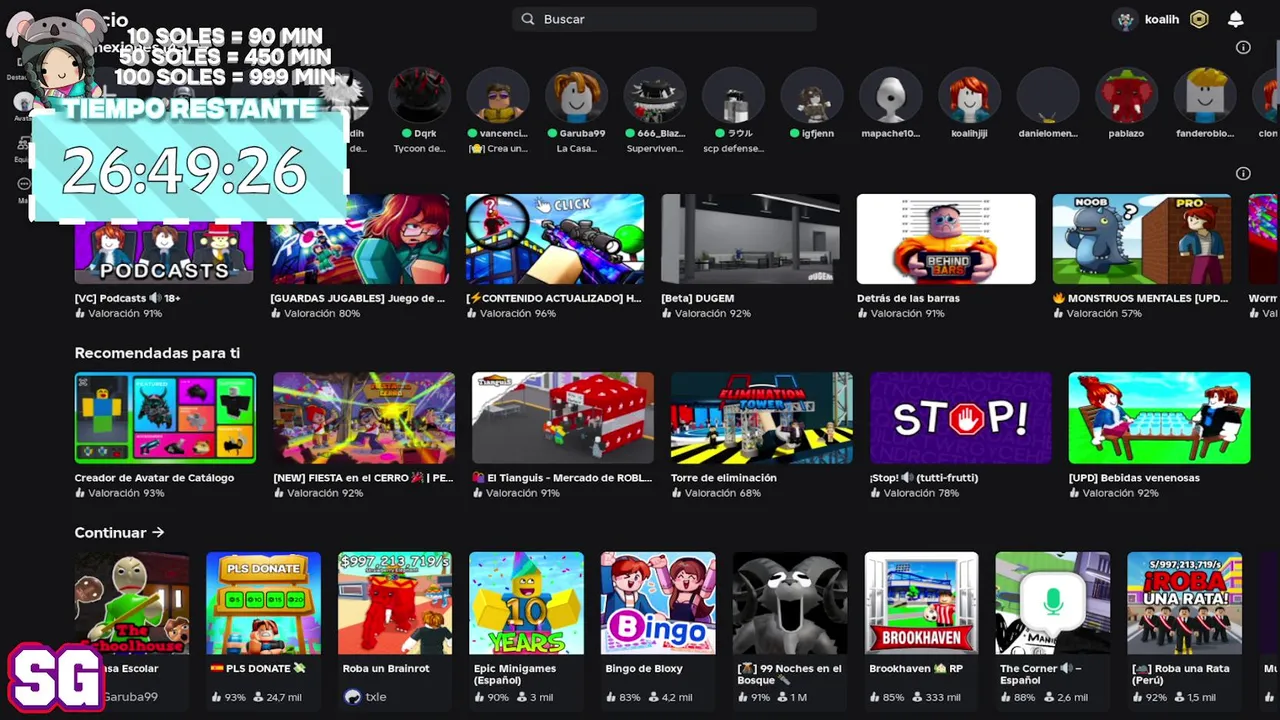Open the ¡ROBA UNA RATA! thumbnail
This screenshot has height=720, width=1280.
(x=1184, y=603)
